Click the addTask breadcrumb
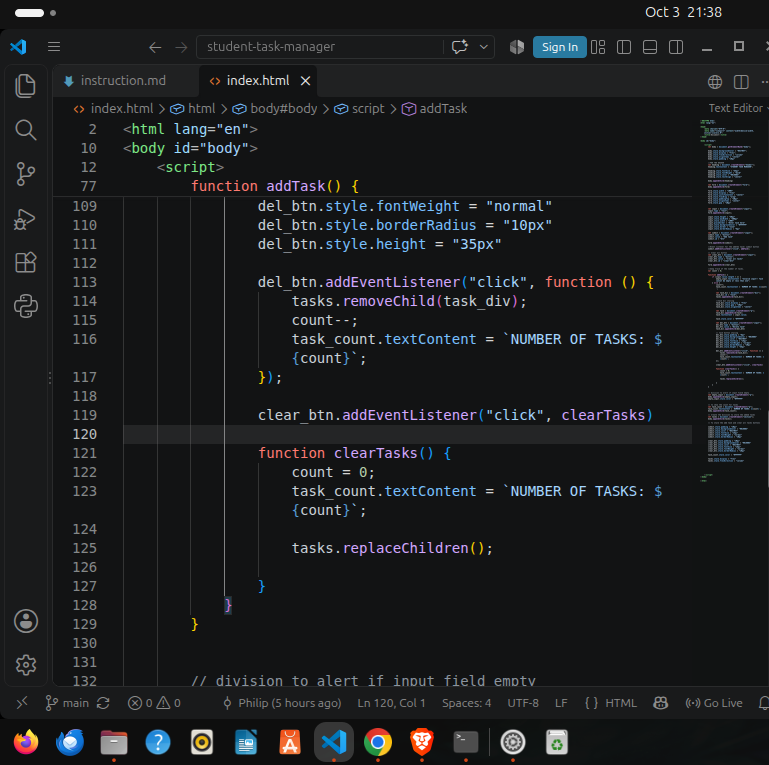This screenshot has height=765, width=769. tap(443, 108)
